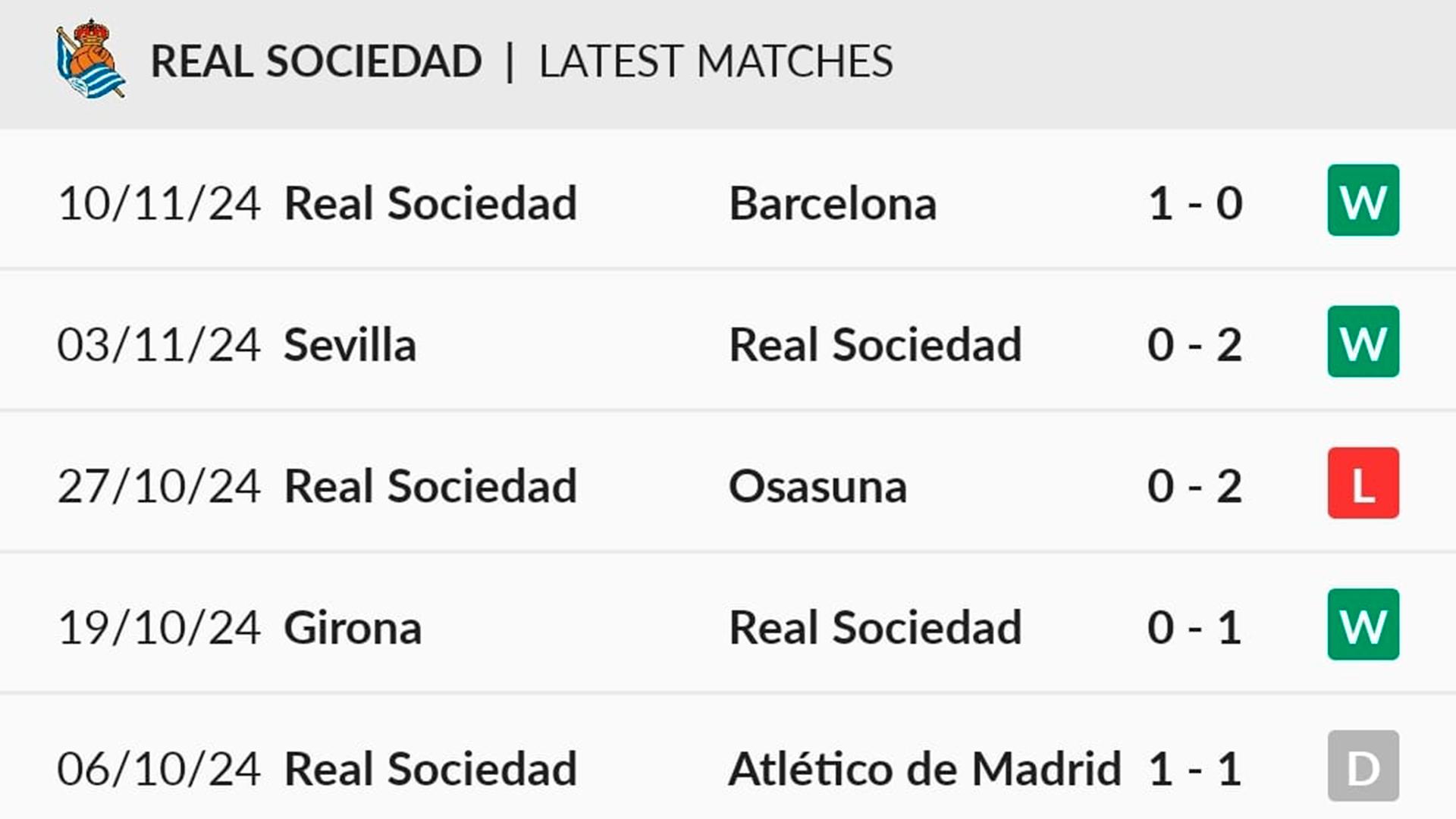Select the 10/11/24 match date
Viewport: 1456px width, 819px height.
pos(159,203)
